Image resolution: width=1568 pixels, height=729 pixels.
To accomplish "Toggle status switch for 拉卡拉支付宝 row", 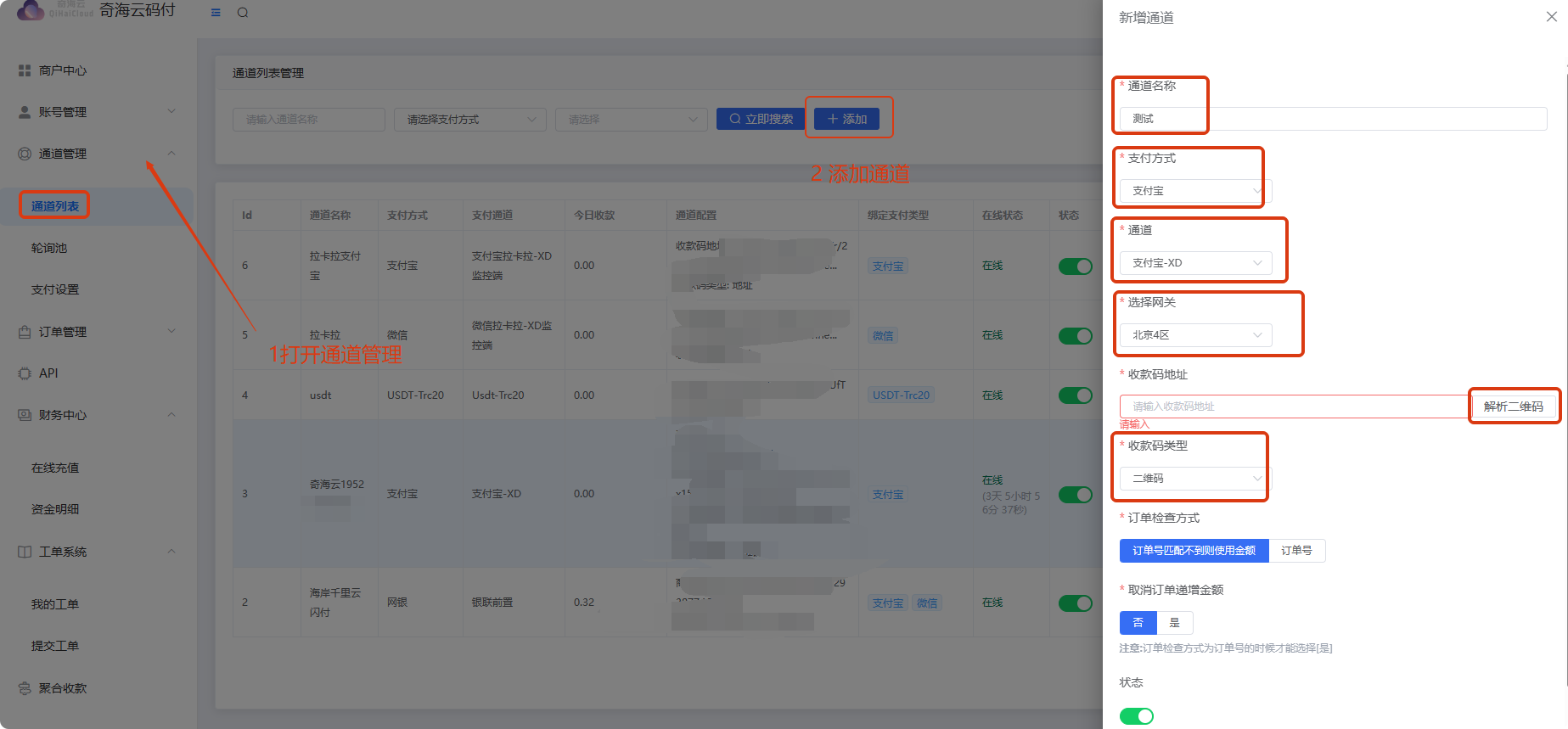I will point(1075,266).
